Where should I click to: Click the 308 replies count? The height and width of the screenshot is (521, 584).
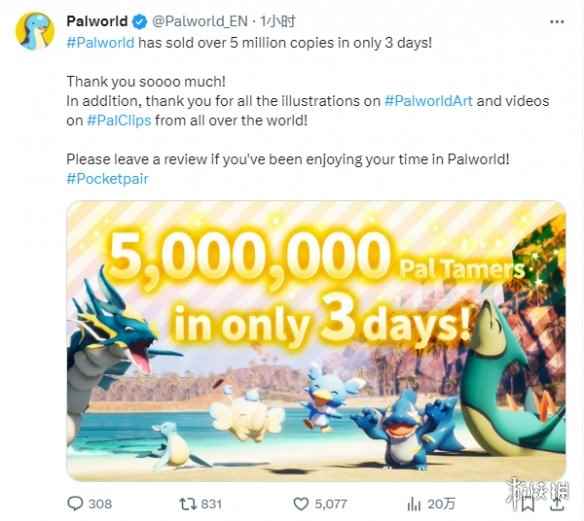point(100,504)
